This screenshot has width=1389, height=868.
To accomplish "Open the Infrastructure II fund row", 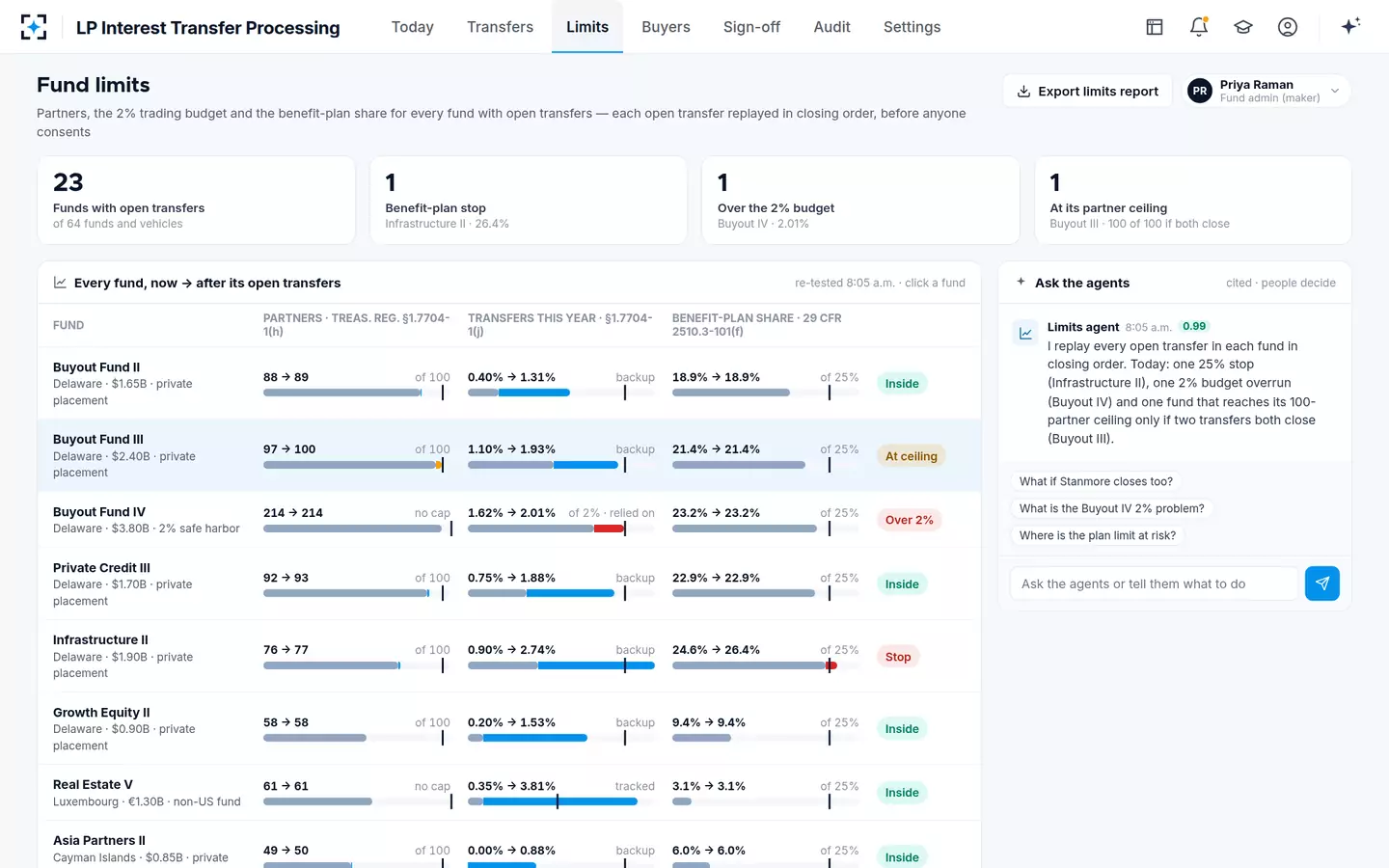I will coord(509,656).
